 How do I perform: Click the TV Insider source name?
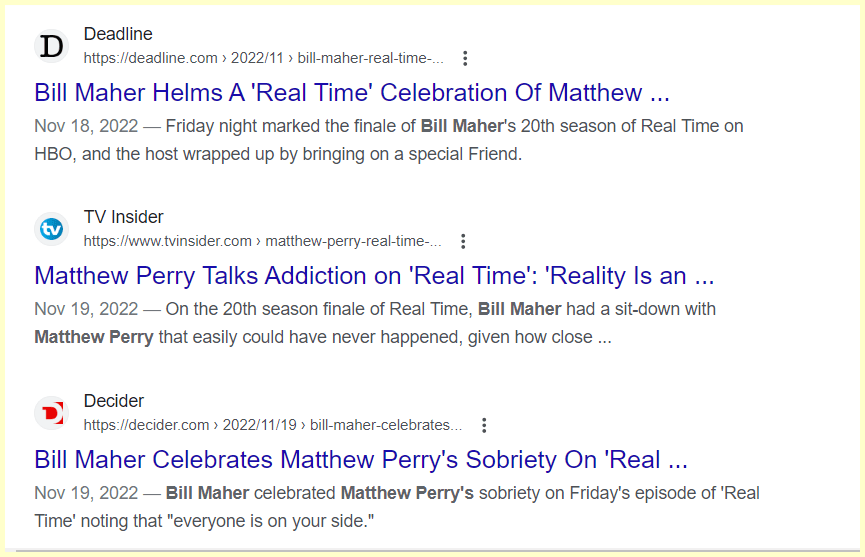123,217
